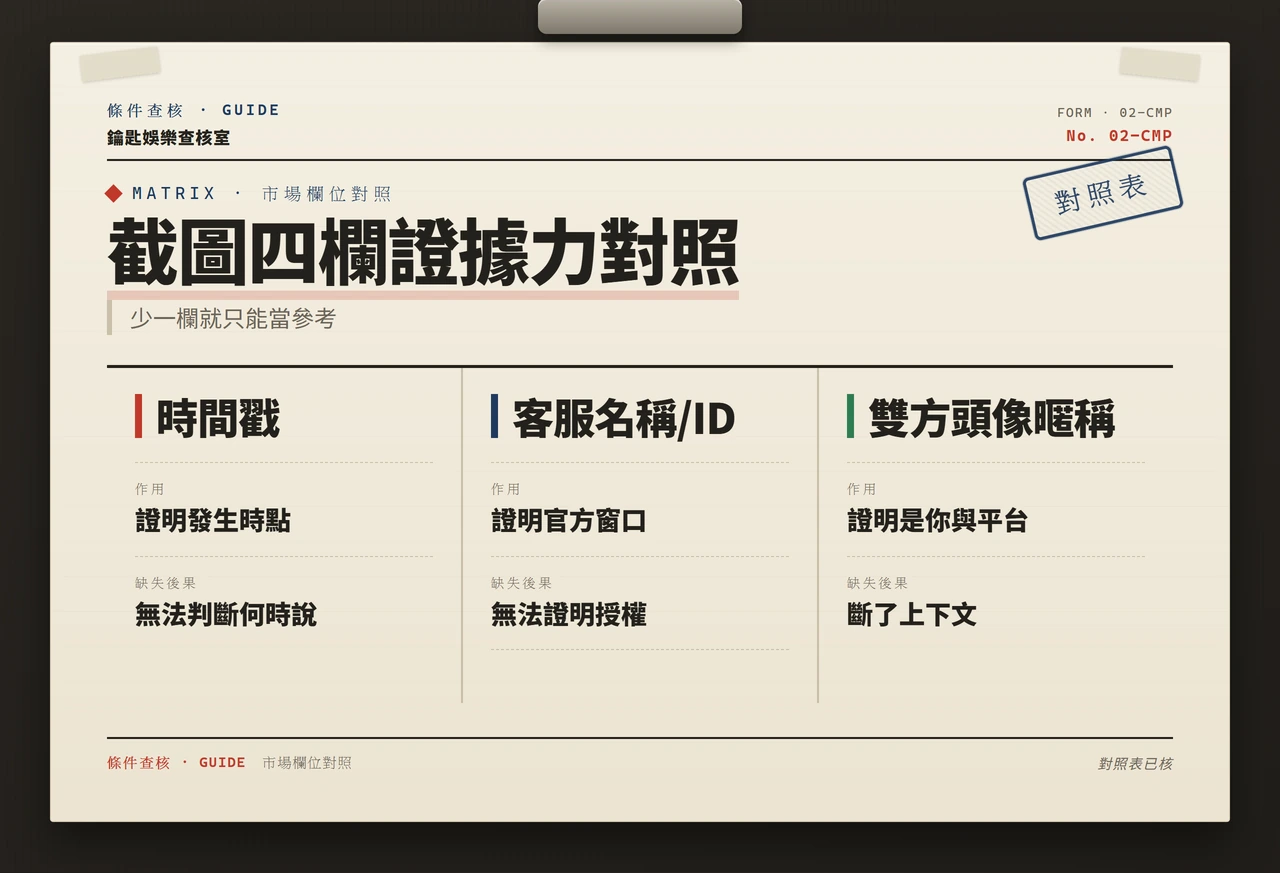Click the MATRIX label

(x=174, y=194)
